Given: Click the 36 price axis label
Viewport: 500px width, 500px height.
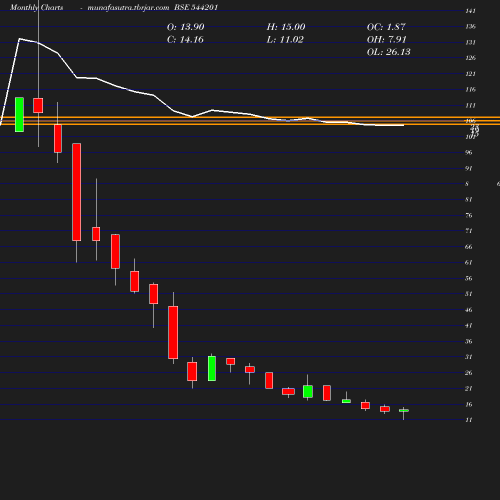Looking at the screenshot, I should [x=469, y=342].
